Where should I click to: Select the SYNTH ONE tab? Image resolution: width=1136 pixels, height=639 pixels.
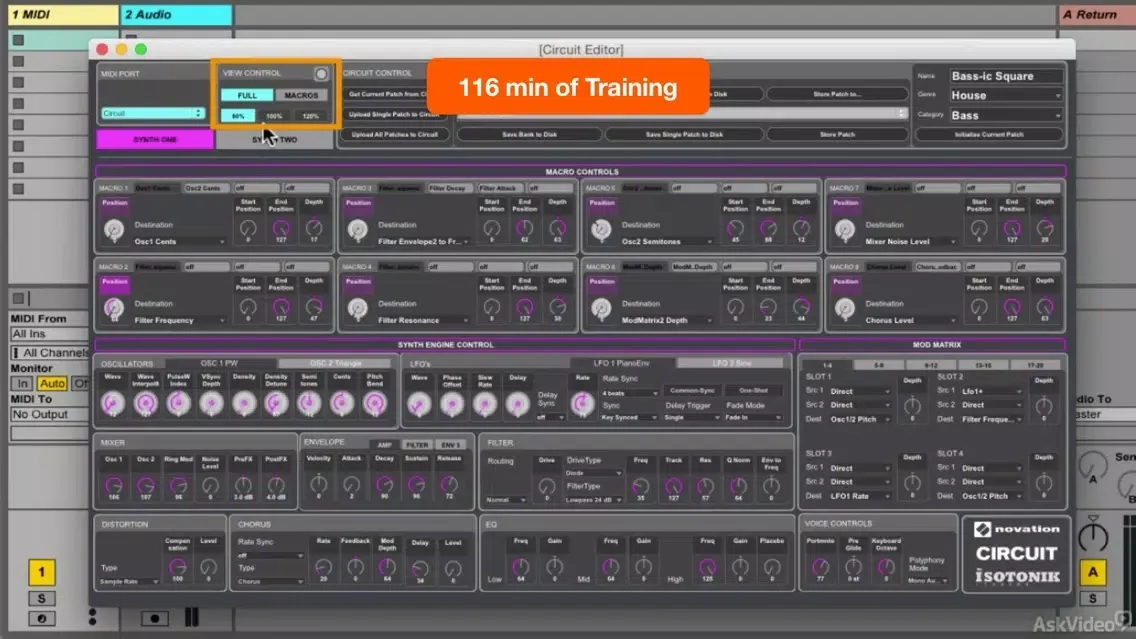click(155, 139)
